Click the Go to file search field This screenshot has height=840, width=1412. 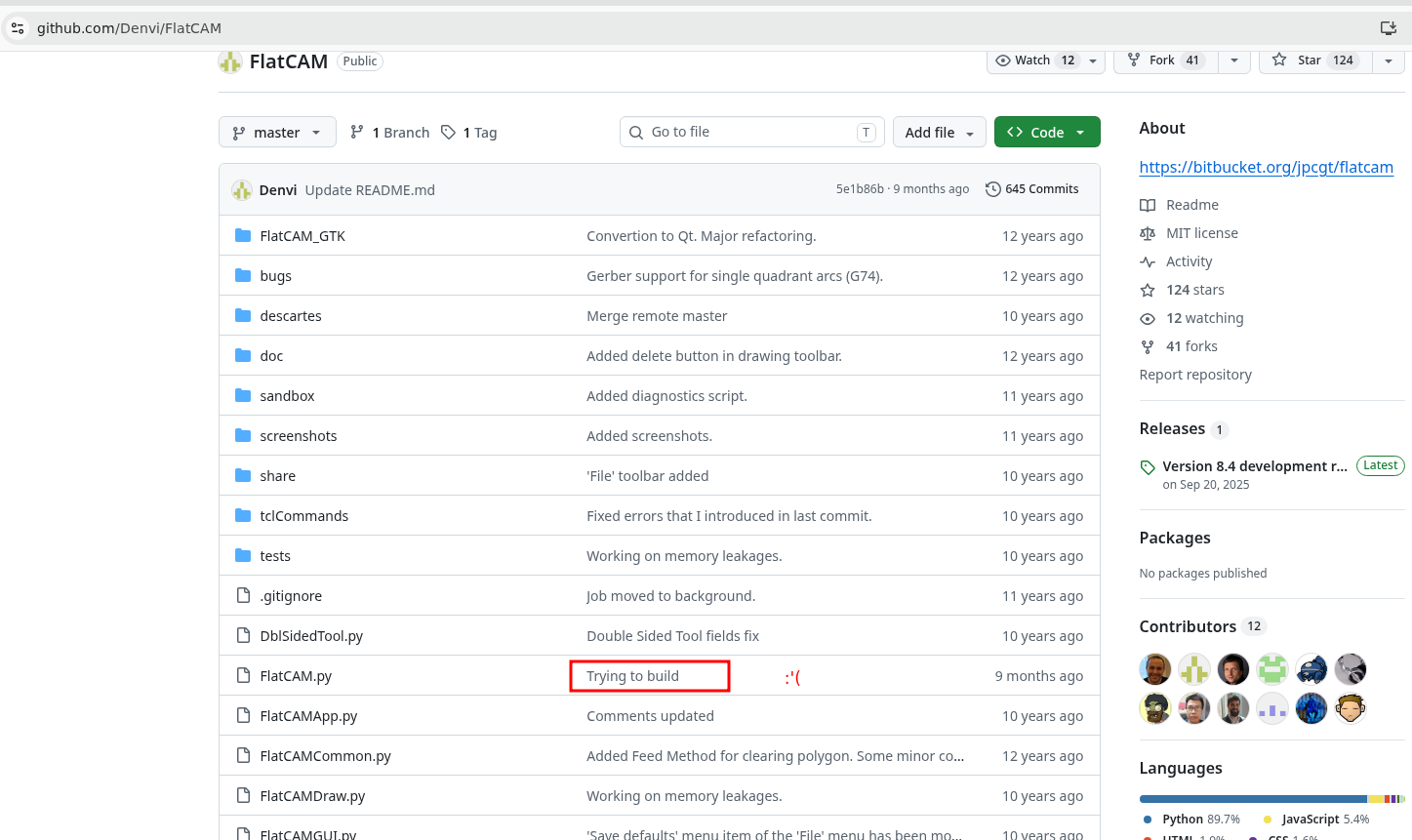[x=752, y=132]
